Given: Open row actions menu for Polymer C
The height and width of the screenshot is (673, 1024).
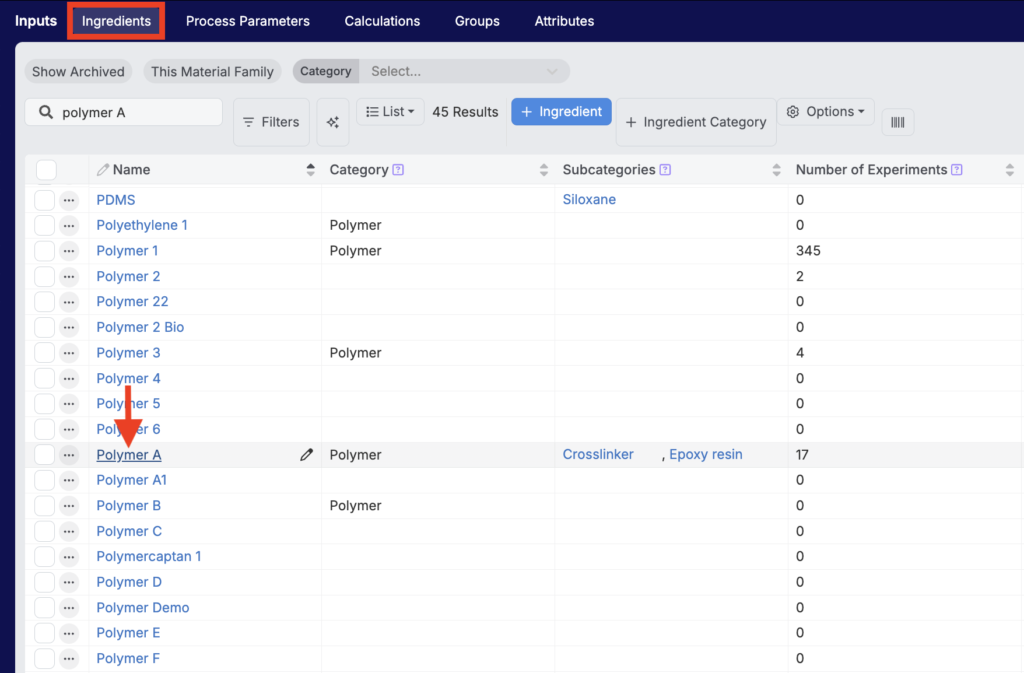Looking at the screenshot, I should pos(69,531).
